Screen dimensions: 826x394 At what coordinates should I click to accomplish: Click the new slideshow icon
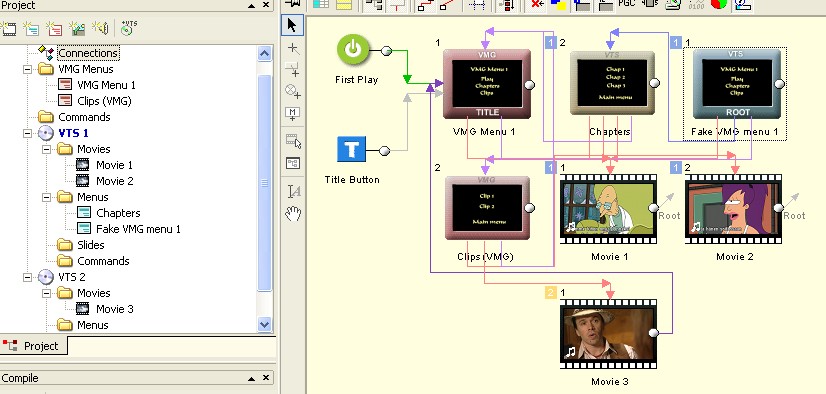(x=77, y=28)
